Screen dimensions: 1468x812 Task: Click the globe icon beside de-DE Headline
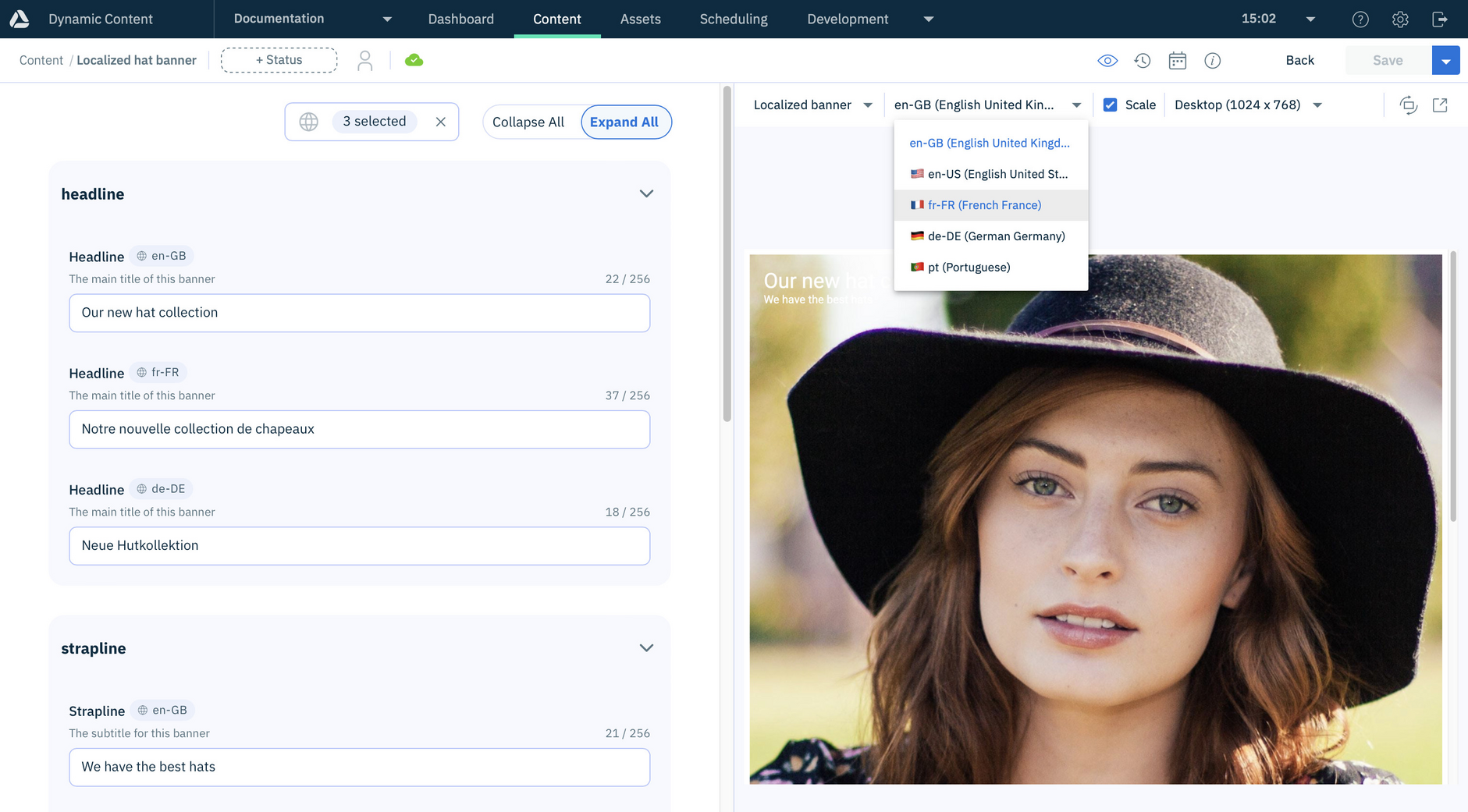[141, 489]
